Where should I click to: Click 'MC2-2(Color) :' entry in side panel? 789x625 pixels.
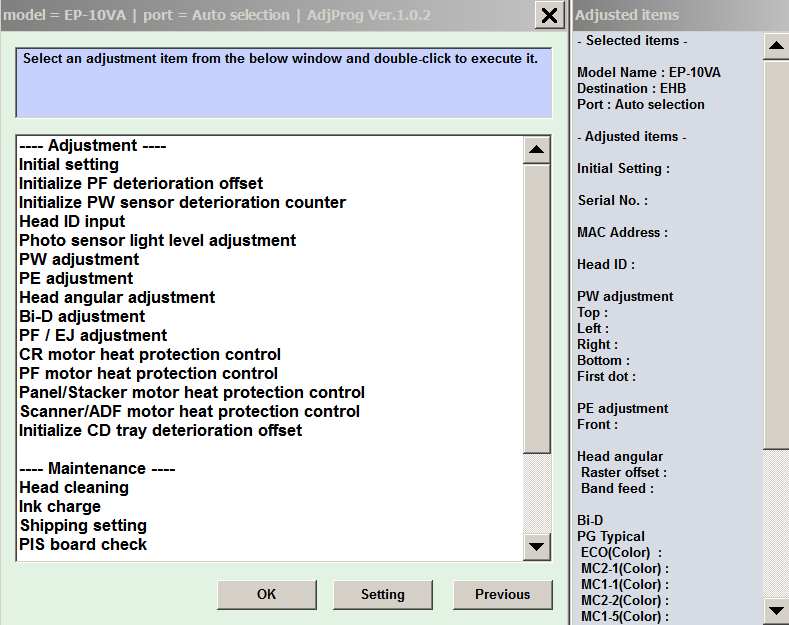624,600
